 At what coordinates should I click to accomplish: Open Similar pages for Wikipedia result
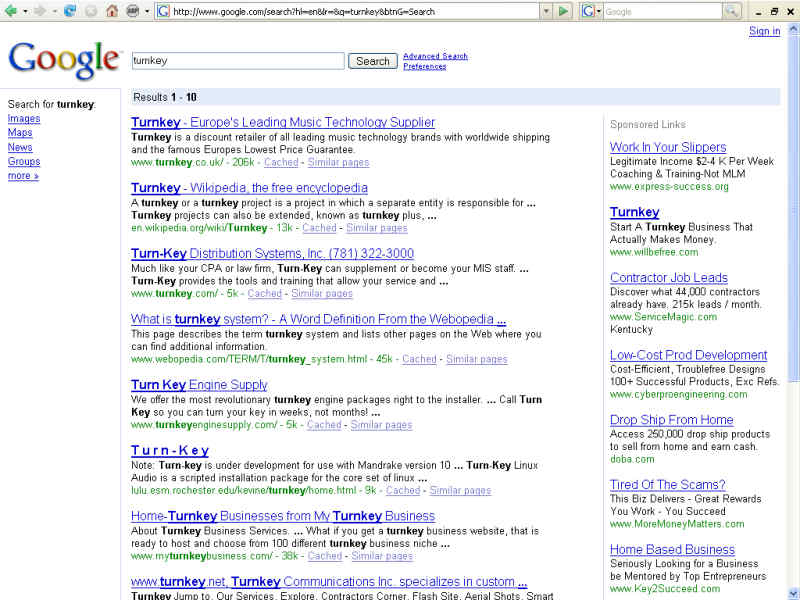(x=377, y=228)
